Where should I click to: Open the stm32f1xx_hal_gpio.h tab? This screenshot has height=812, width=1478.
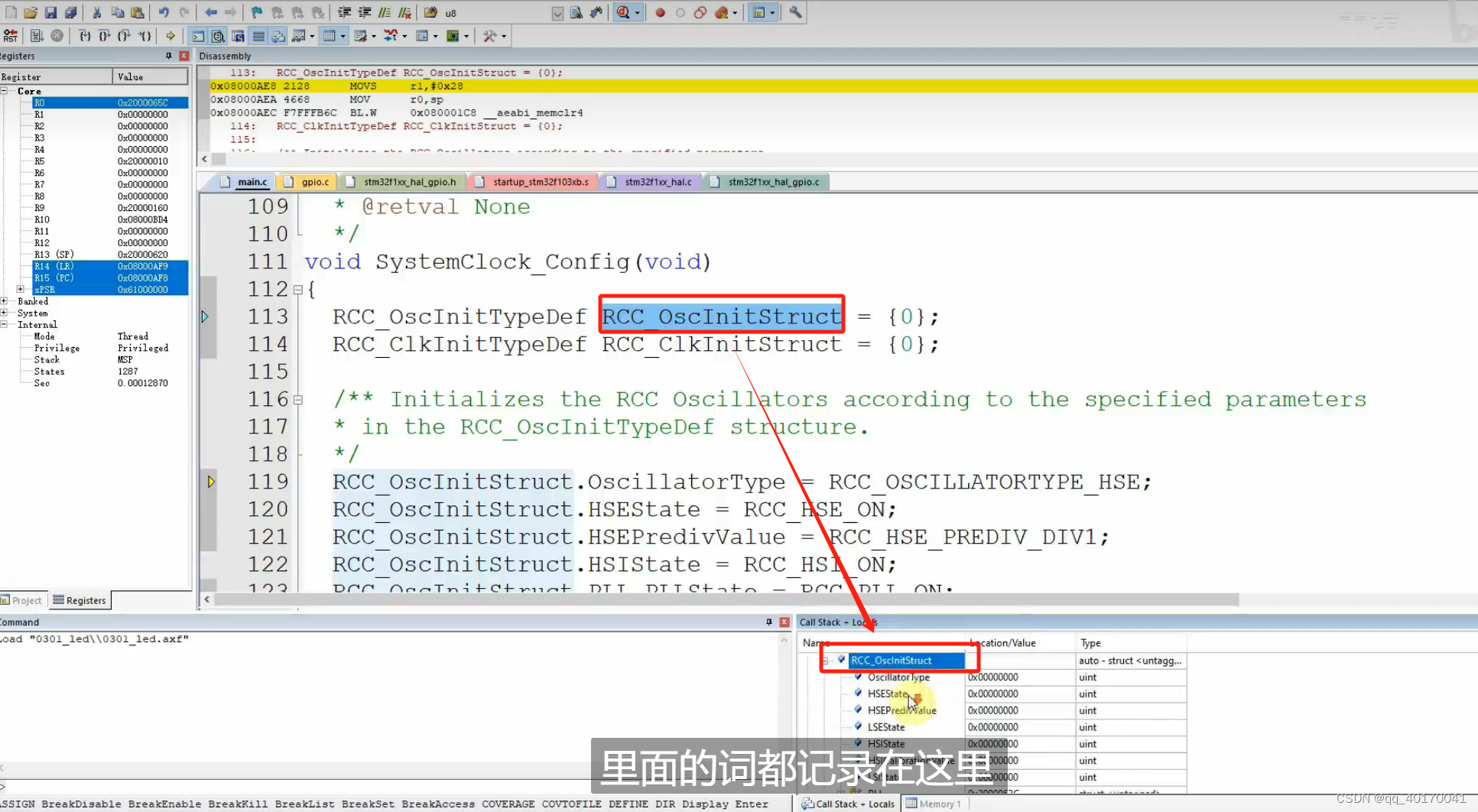[402, 181]
